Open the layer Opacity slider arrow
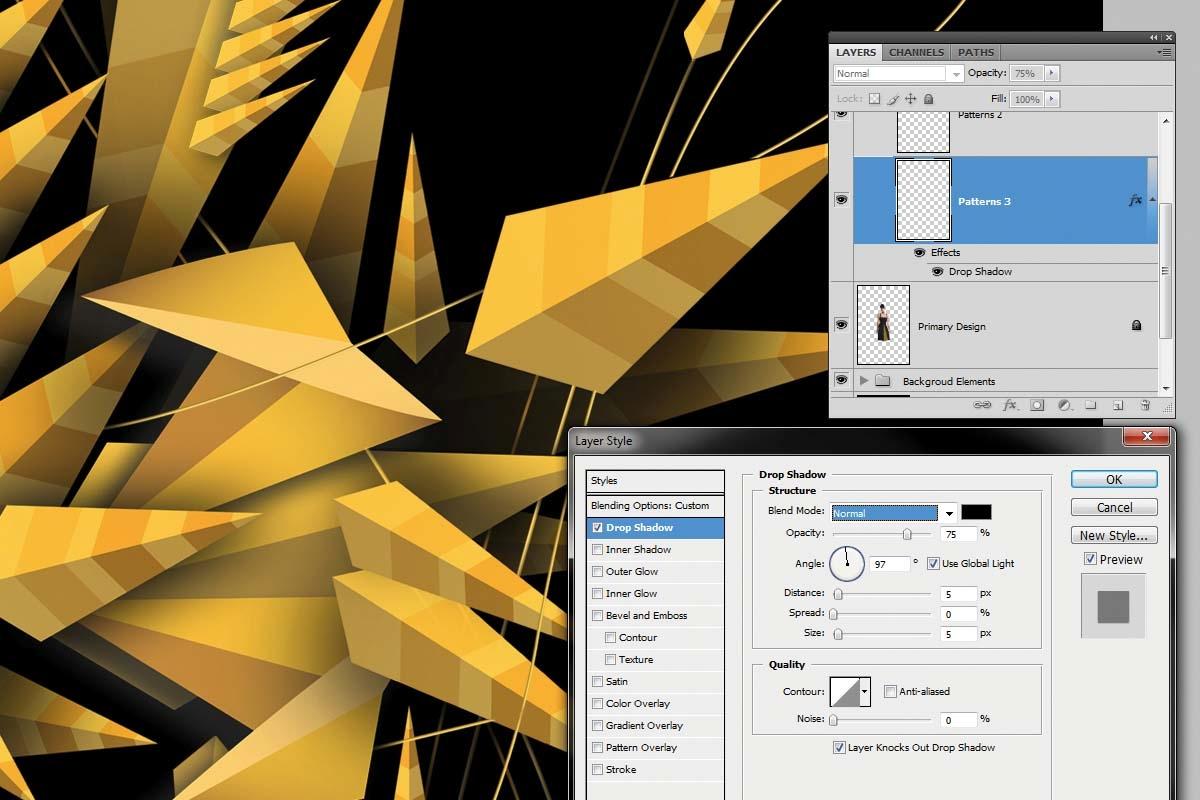 (1051, 73)
